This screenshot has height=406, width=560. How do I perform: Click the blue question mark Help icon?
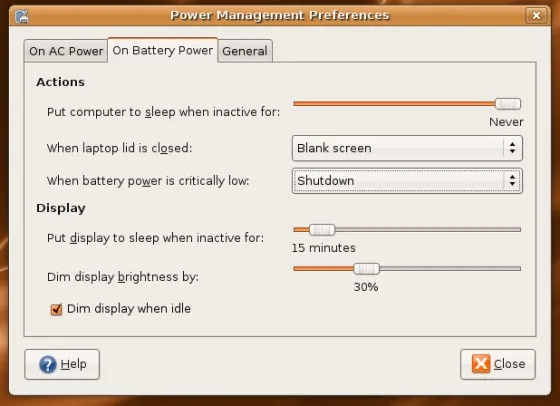[x=48, y=365]
